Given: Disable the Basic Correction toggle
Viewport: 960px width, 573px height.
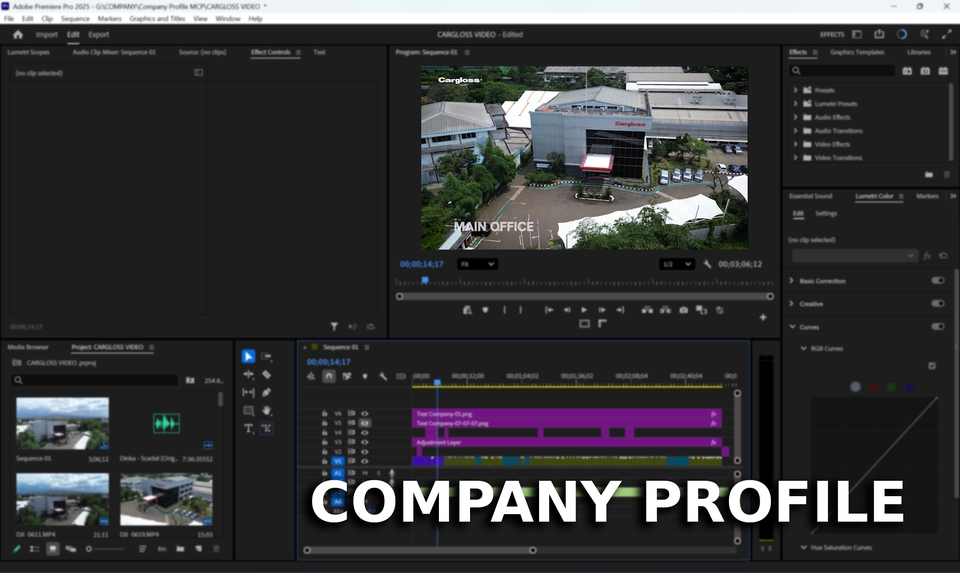Looking at the screenshot, I should [937, 281].
